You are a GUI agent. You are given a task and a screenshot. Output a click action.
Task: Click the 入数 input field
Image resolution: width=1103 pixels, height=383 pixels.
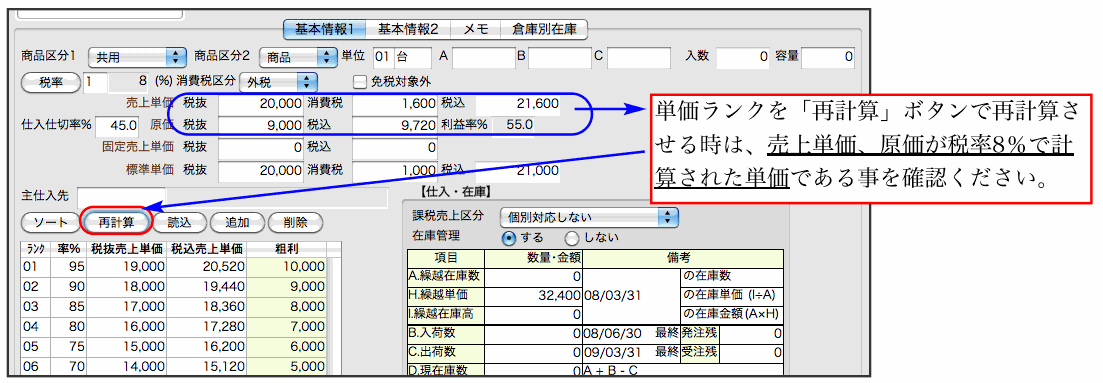(744, 57)
